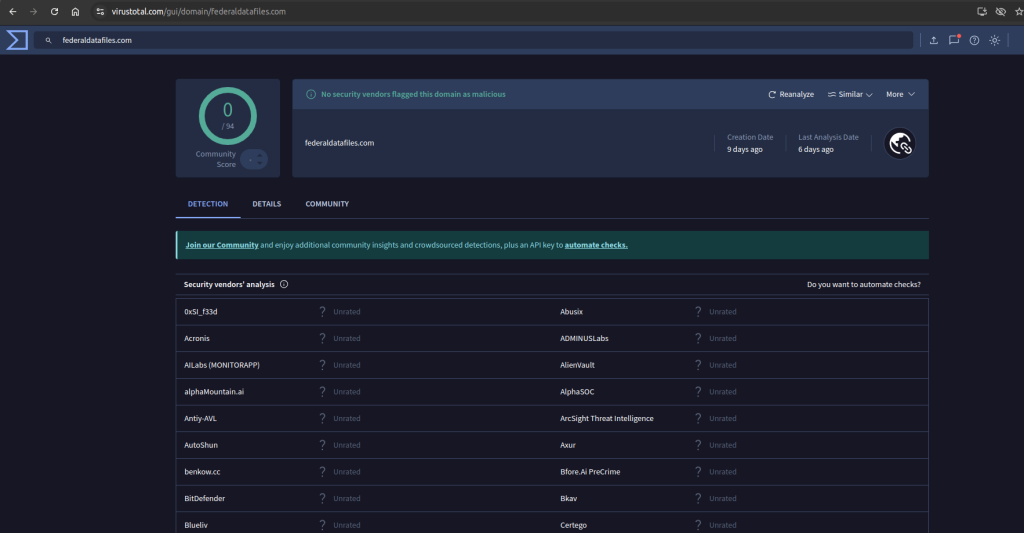1024x533 pixels.
Task: Click the browser forward arrow
Action: (33, 12)
